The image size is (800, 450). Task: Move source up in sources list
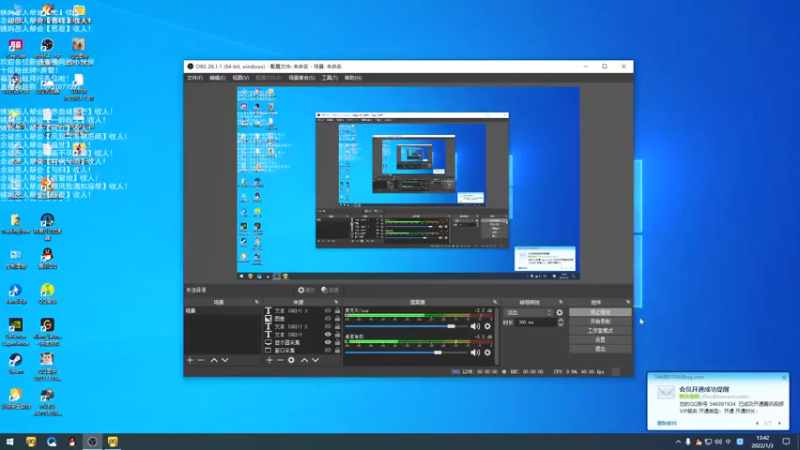305,360
